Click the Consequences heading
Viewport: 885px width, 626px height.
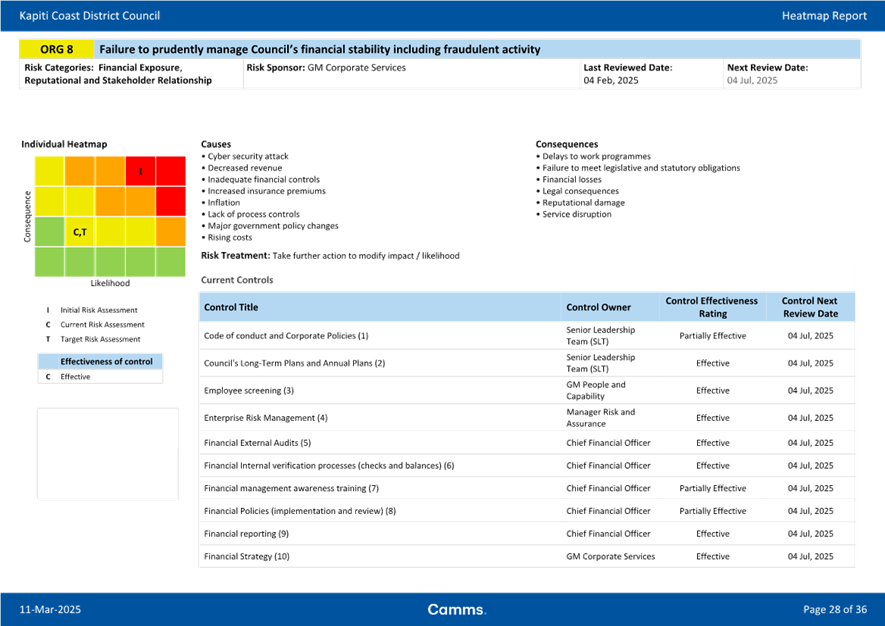pyautogui.click(x=567, y=144)
